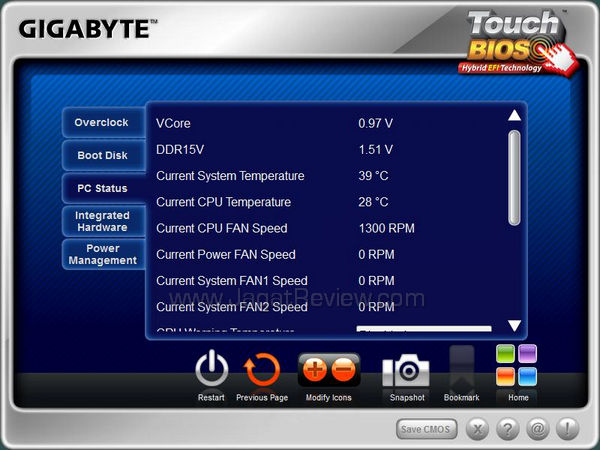Open the Power Management tab
Screen dimensions: 600x450
pos(102,254)
